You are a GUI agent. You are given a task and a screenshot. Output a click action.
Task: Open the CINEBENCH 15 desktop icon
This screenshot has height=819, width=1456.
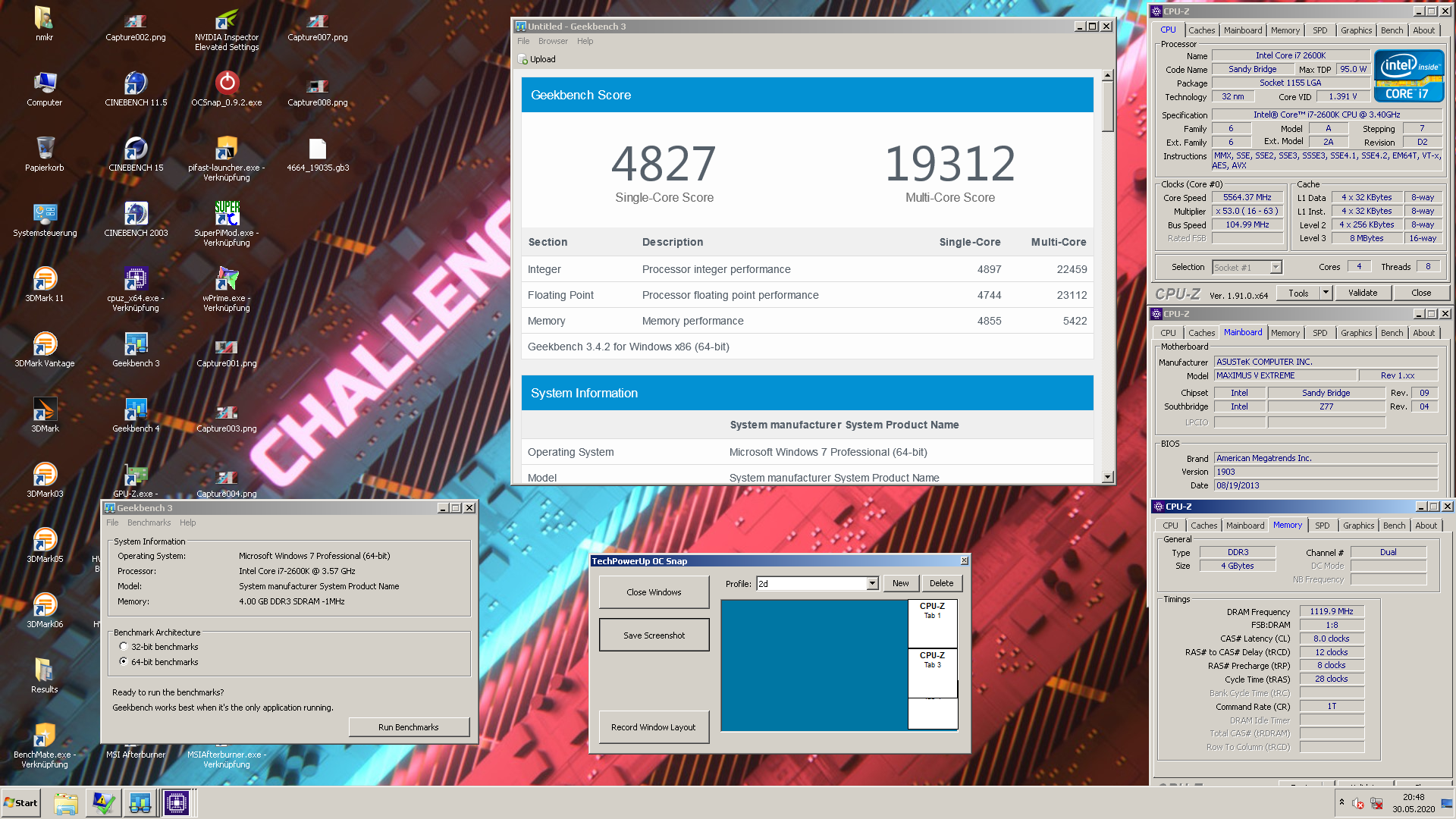(x=136, y=154)
